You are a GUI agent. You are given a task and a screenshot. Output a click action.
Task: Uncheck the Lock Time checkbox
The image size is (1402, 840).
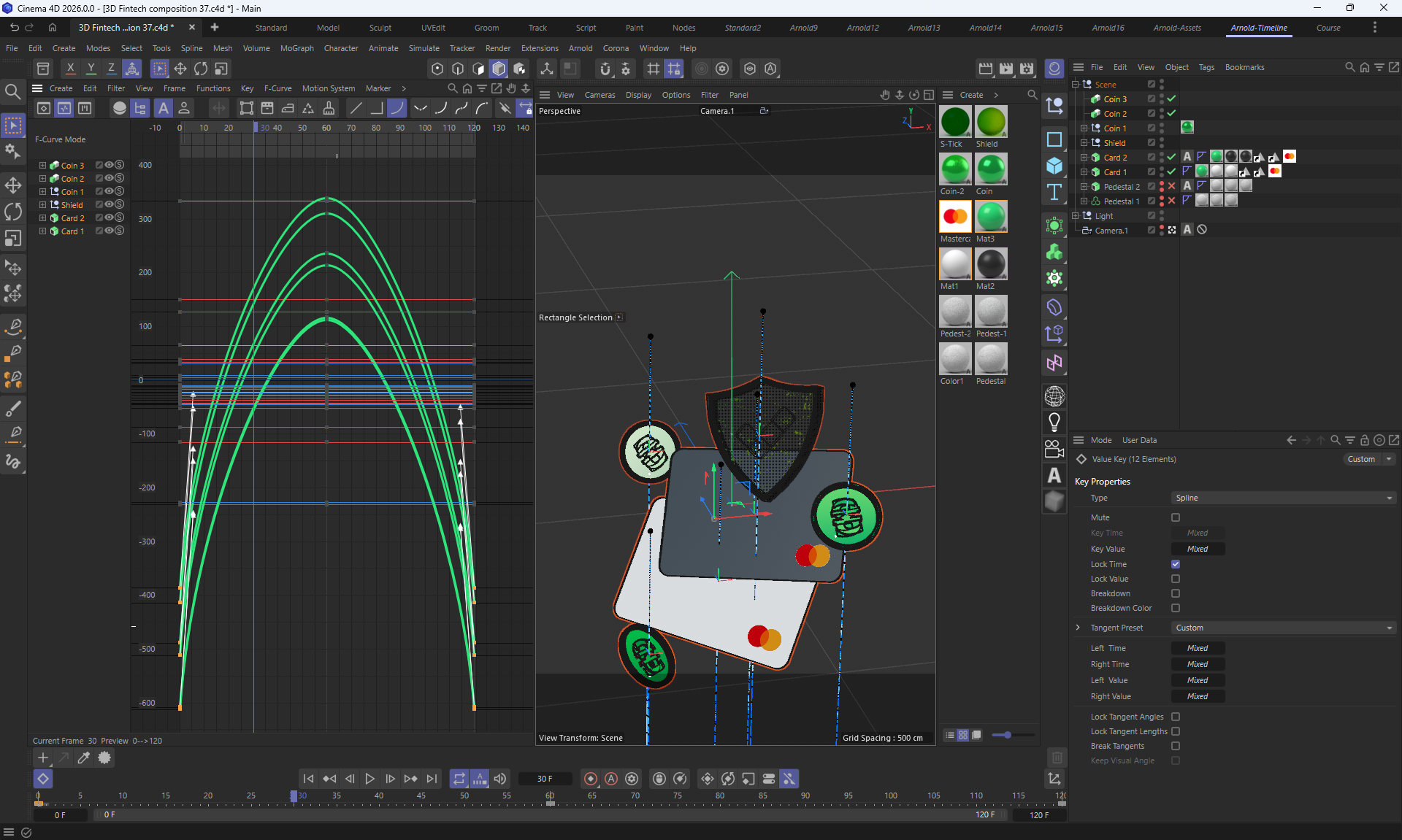tap(1176, 564)
